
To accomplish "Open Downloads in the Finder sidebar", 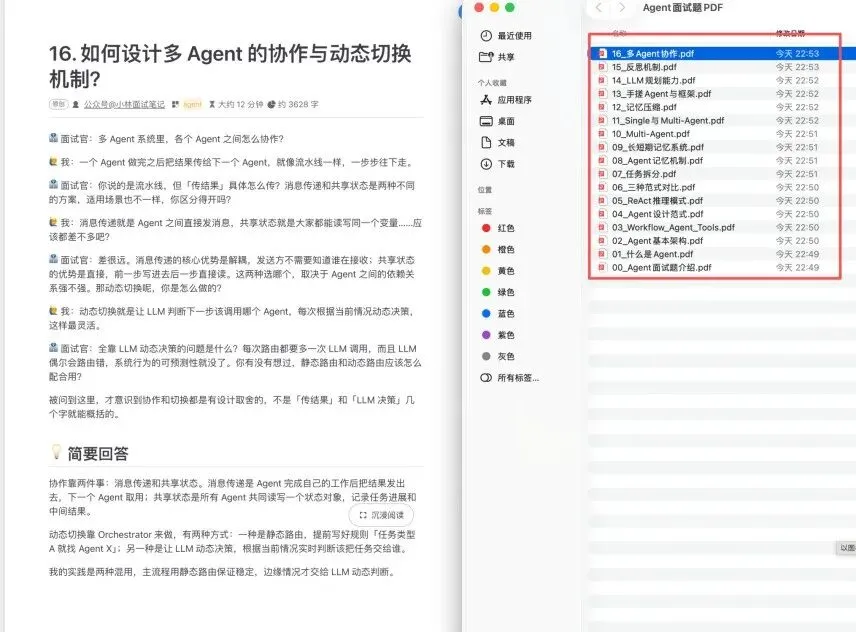I will [497, 164].
